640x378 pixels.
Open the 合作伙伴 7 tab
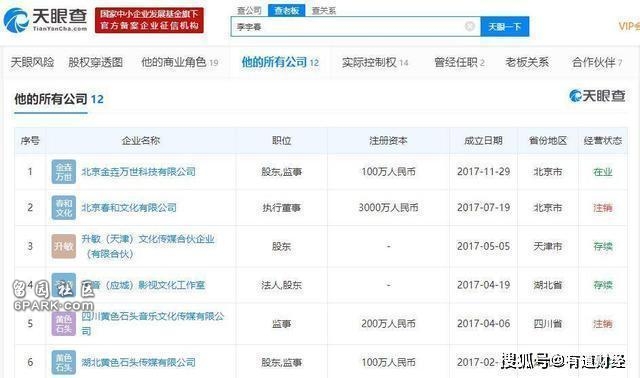click(x=597, y=62)
